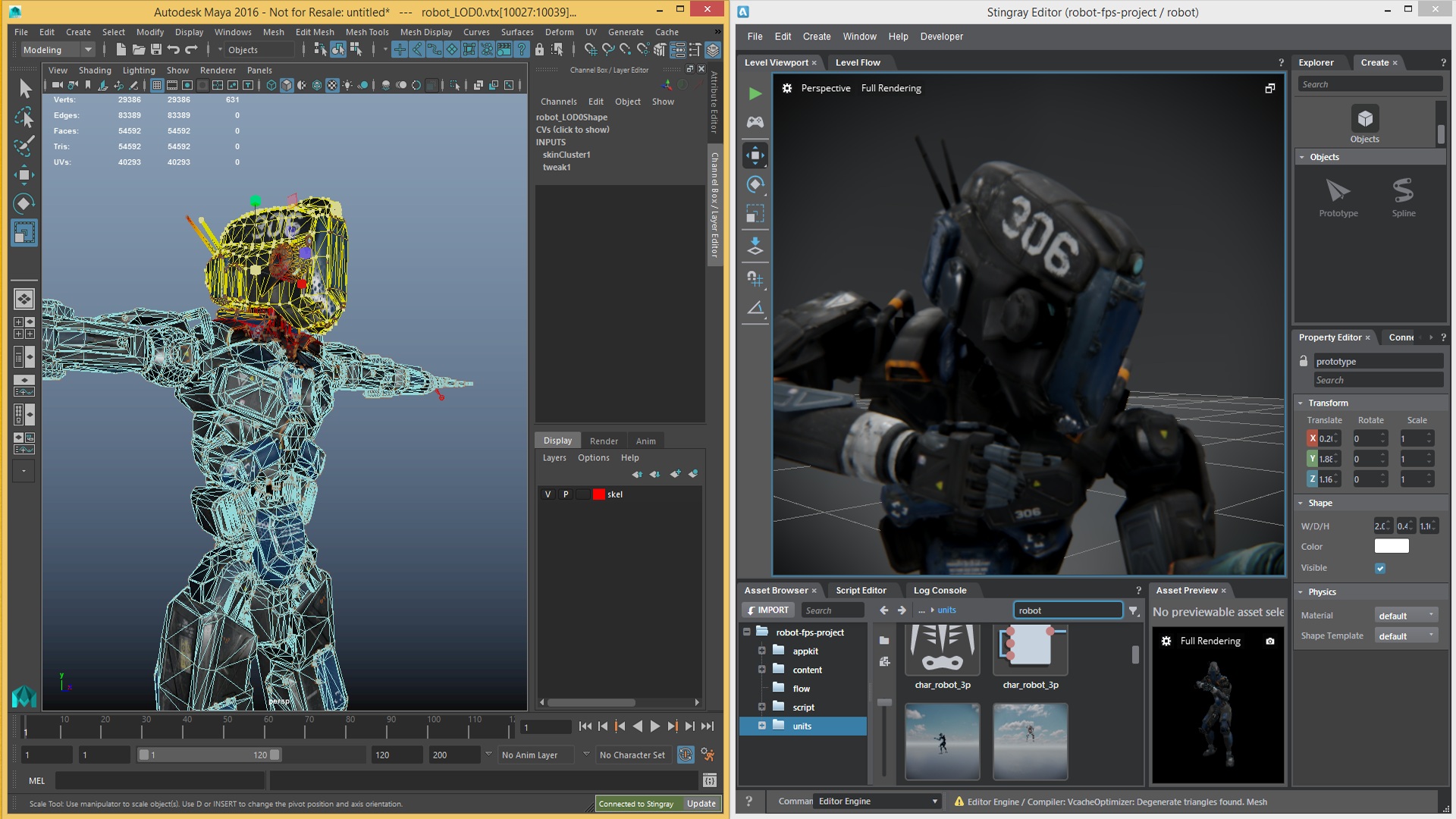Open No Character Set dropdown
The image size is (1456, 819).
point(632,755)
